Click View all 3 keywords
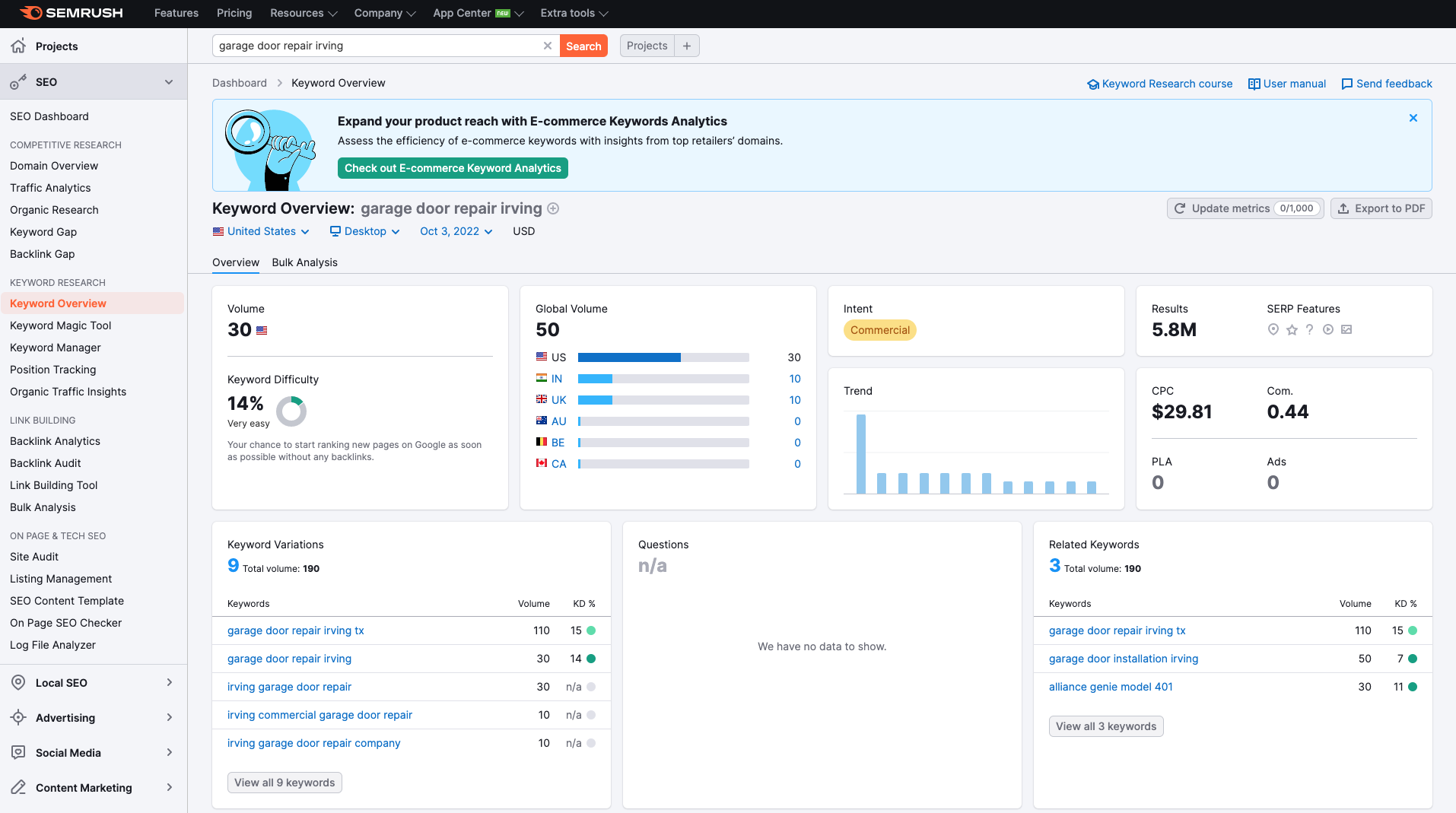This screenshot has height=813, width=1456. [x=1106, y=726]
